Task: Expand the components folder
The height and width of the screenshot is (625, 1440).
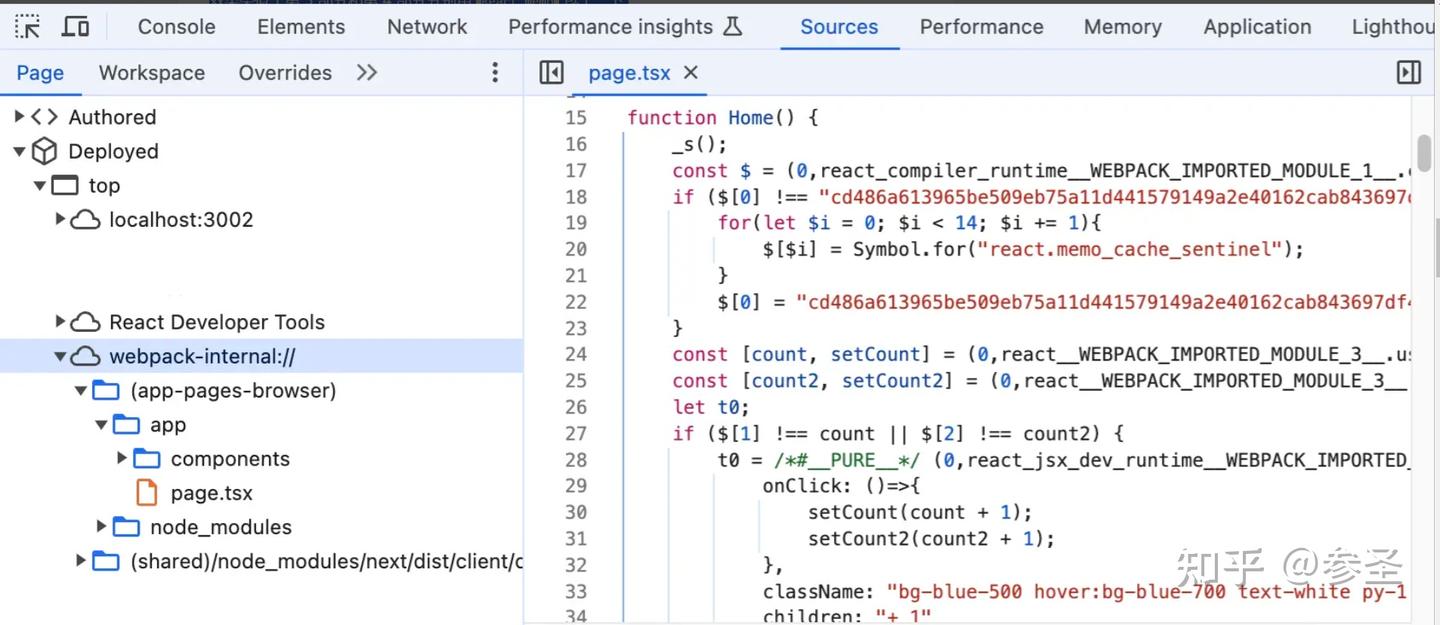Action: 121,458
